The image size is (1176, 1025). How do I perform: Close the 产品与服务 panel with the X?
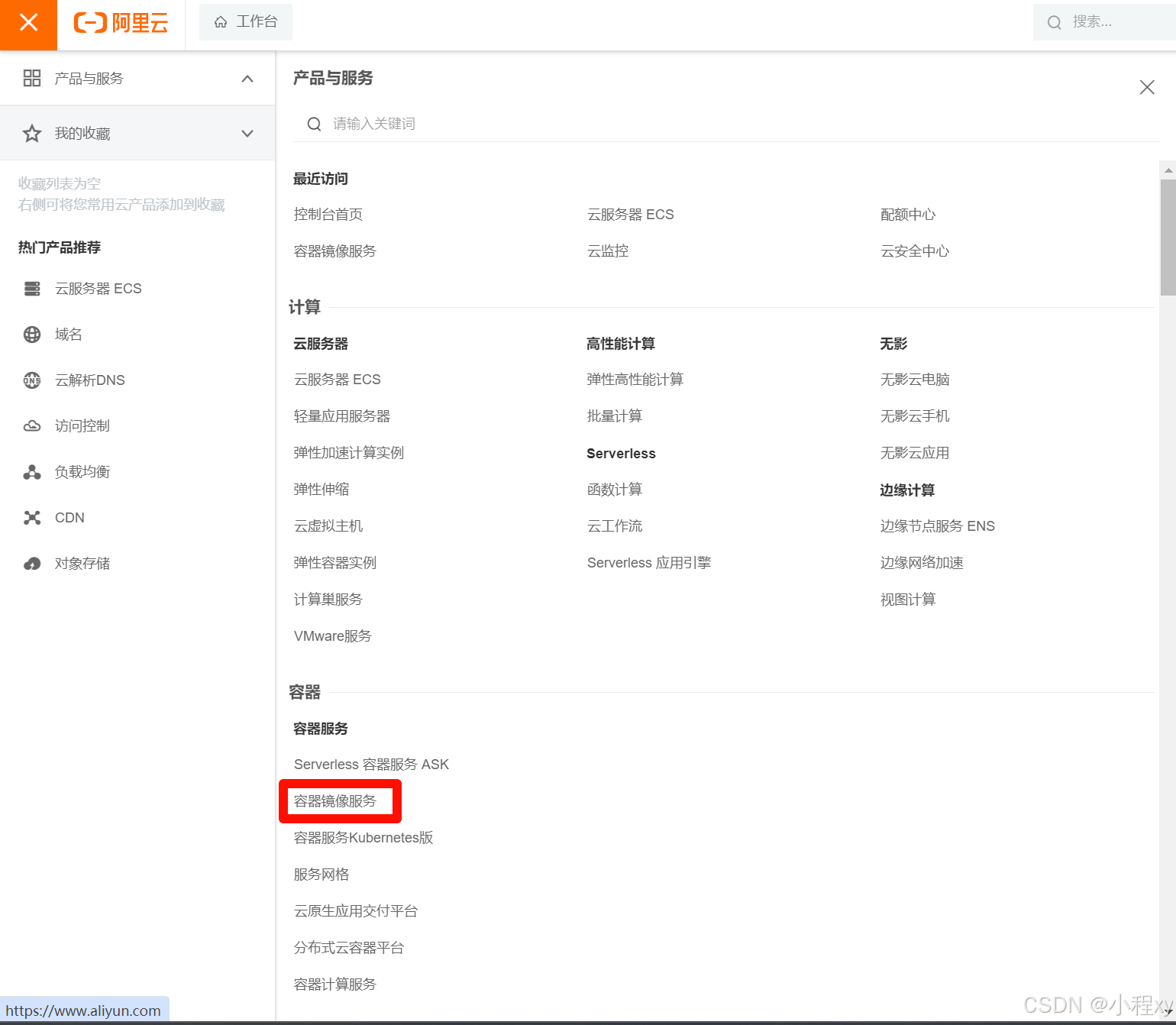coord(1147,87)
